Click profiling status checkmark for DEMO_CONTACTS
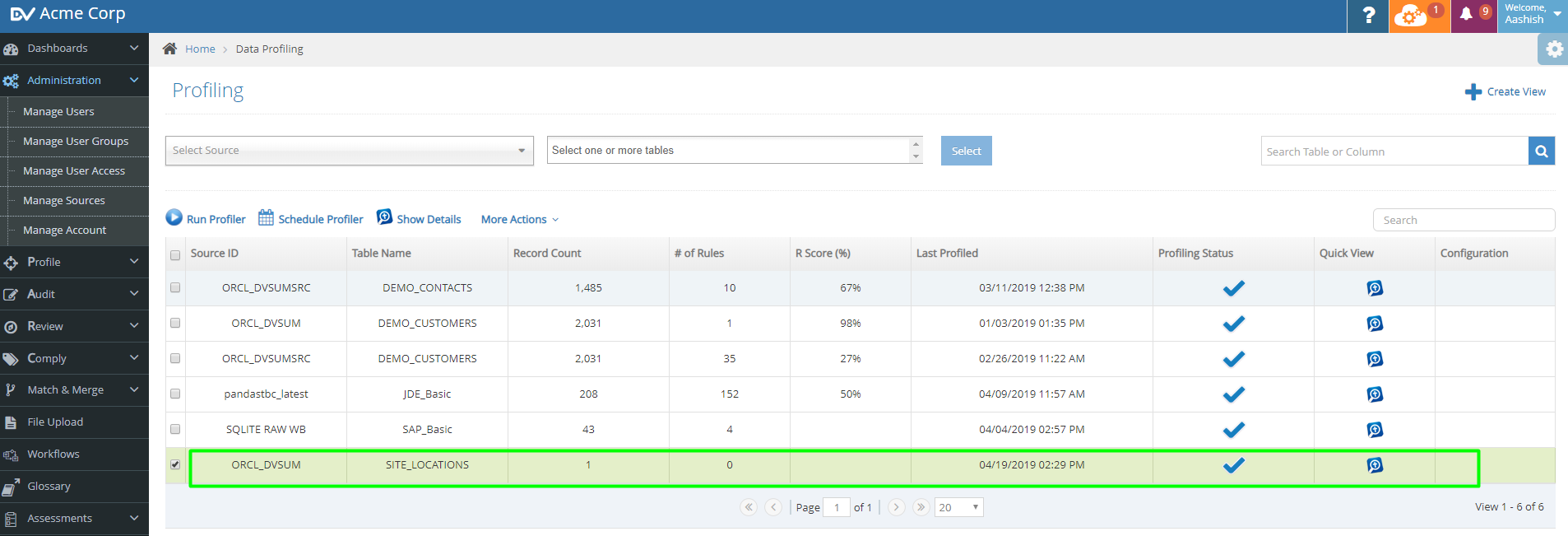The width and height of the screenshot is (1568, 536). (x=1233, y=288)
